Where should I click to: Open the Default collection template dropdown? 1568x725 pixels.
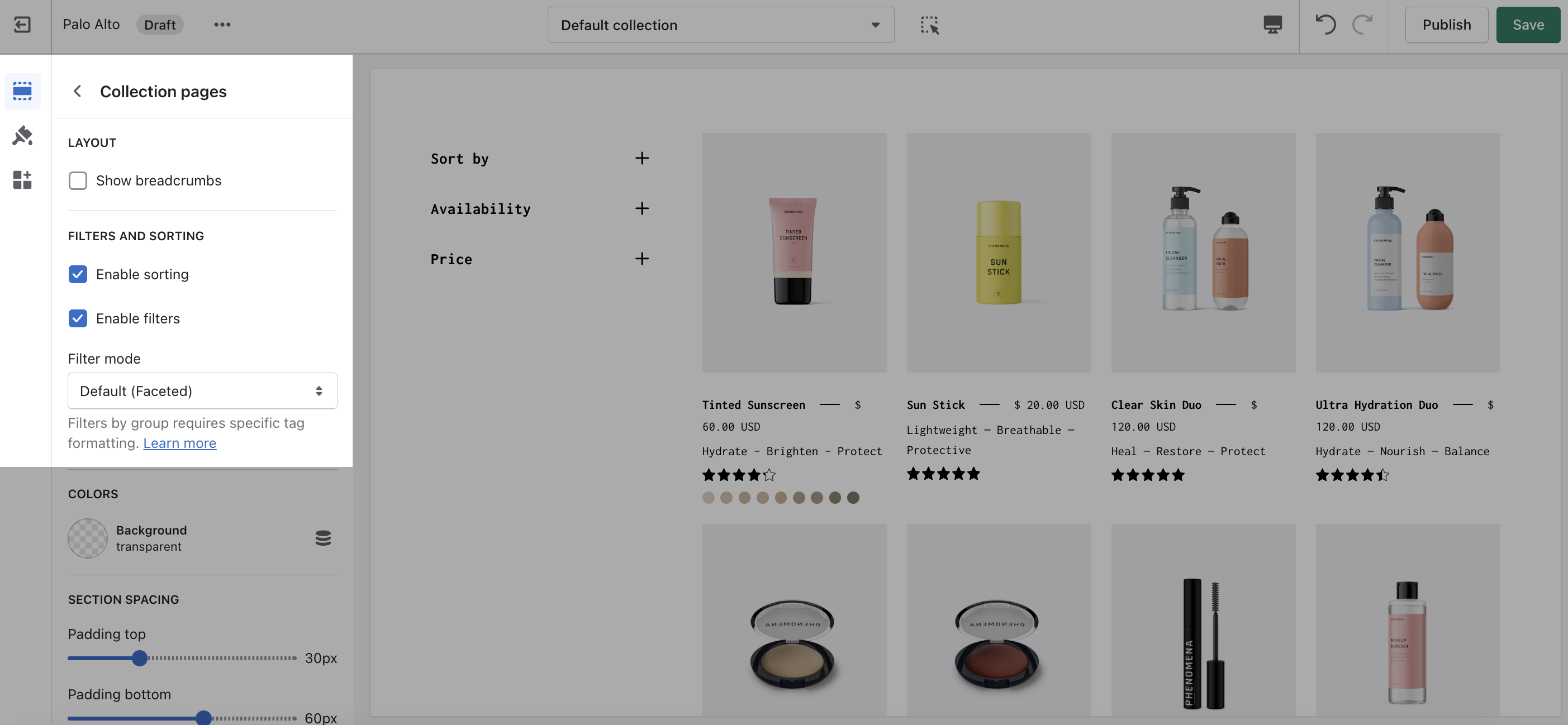click(x=720, y=25)
